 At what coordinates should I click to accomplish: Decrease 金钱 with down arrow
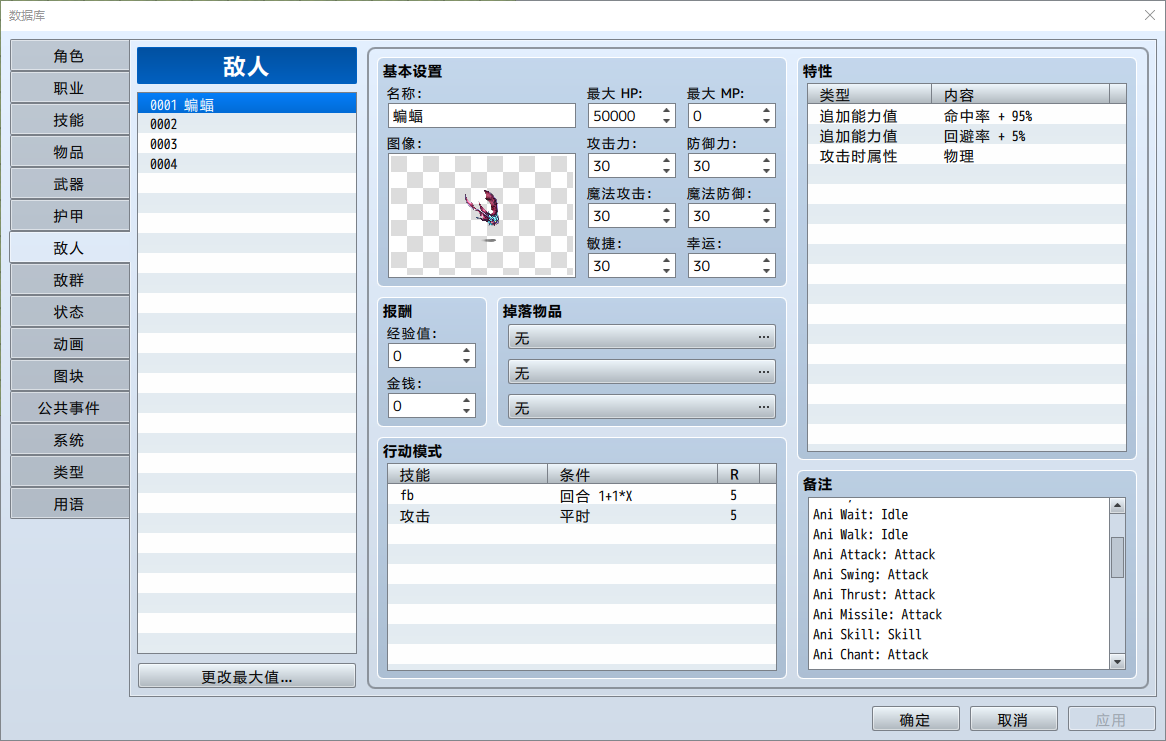tap(466, 411)
